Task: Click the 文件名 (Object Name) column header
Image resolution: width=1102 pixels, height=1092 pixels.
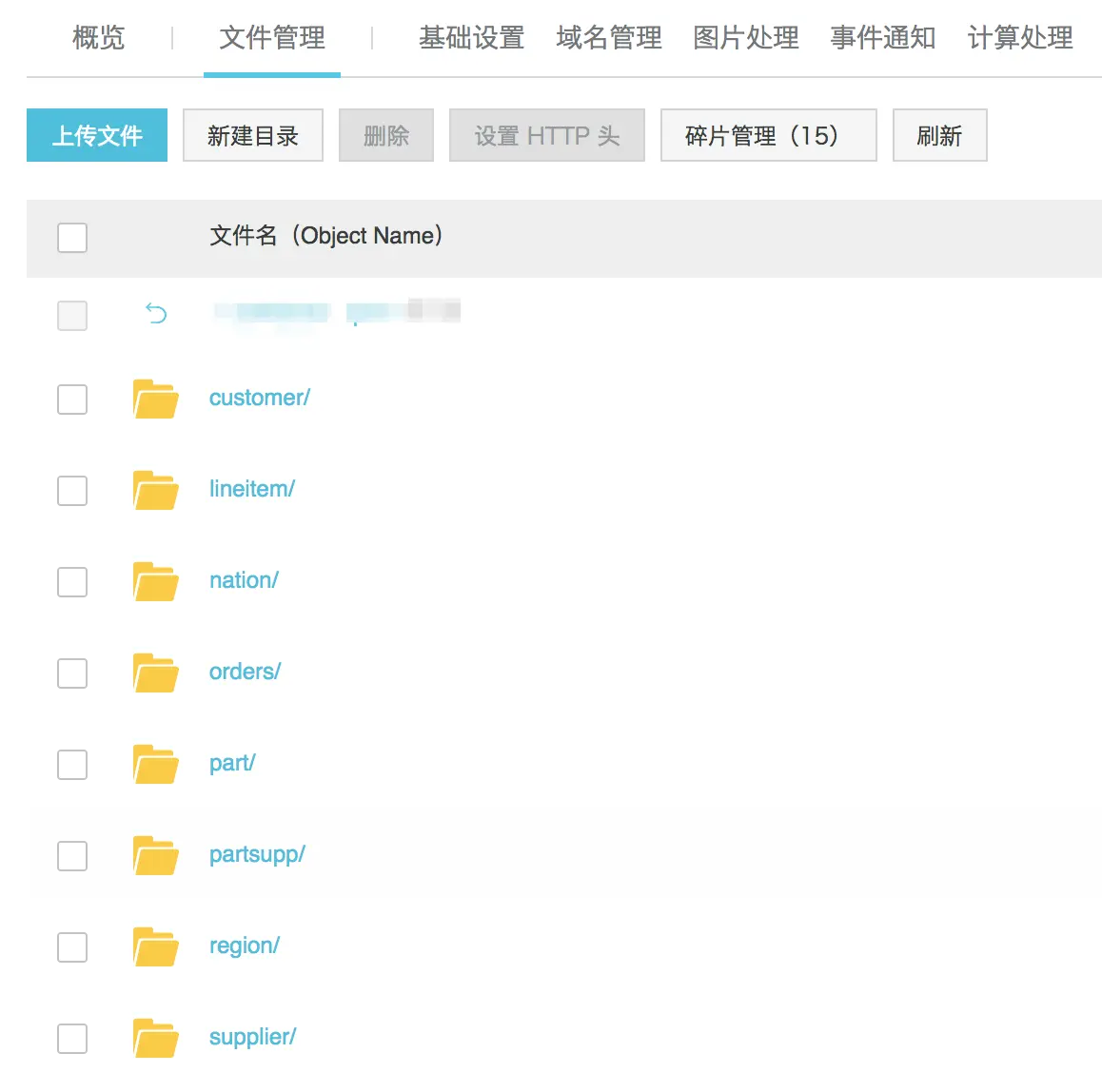Action: (326, 236)
